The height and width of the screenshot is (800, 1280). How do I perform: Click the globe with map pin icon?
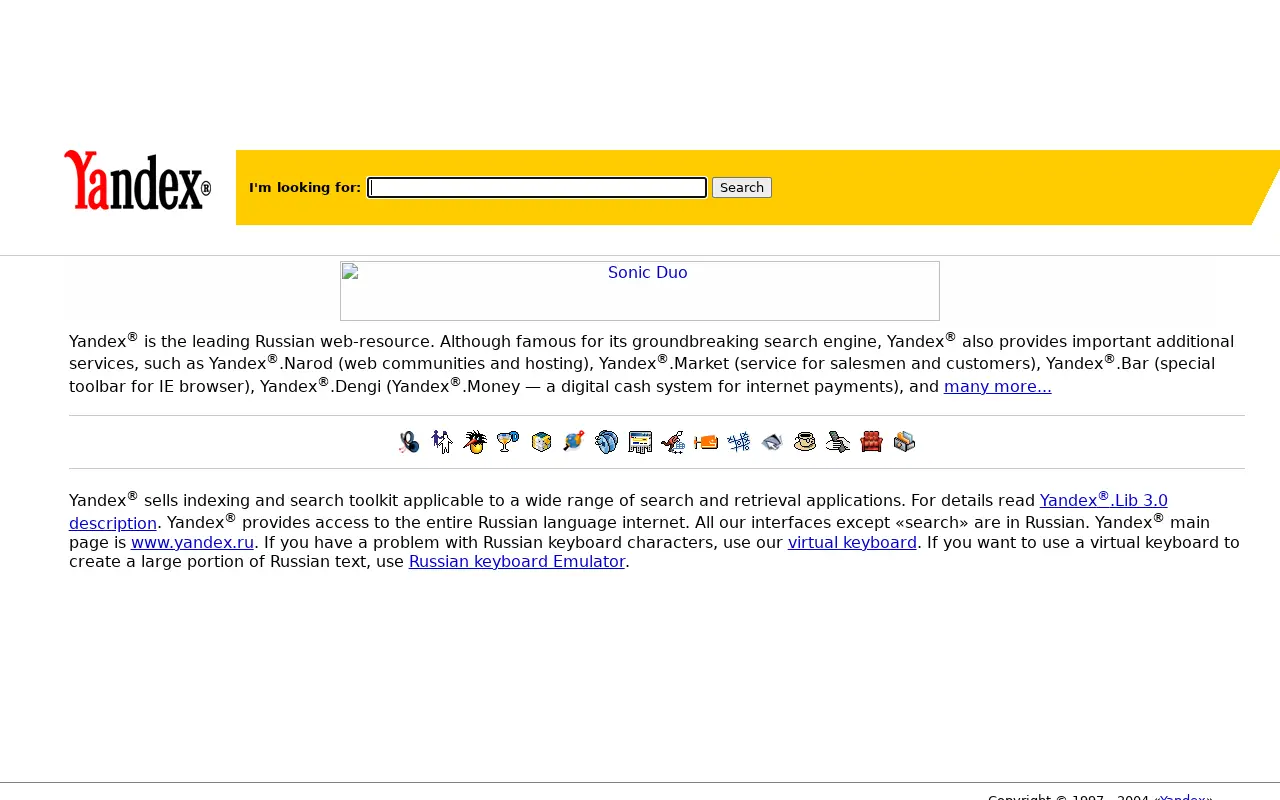tap(574, 442)
